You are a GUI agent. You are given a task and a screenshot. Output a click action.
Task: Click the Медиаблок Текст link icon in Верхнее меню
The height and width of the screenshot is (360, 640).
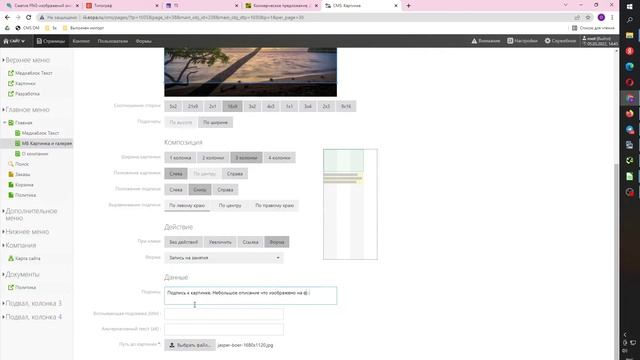(11, 73)
